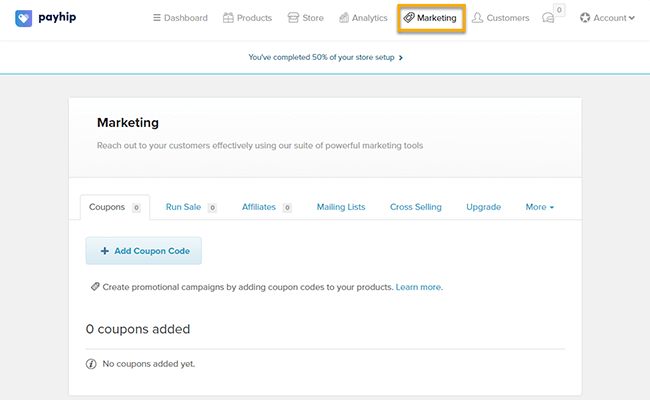This screenshot has height=400, width=650.
Task: Click the Payhip logo icon
Action: pyautogui.click(x=23, y=18)
